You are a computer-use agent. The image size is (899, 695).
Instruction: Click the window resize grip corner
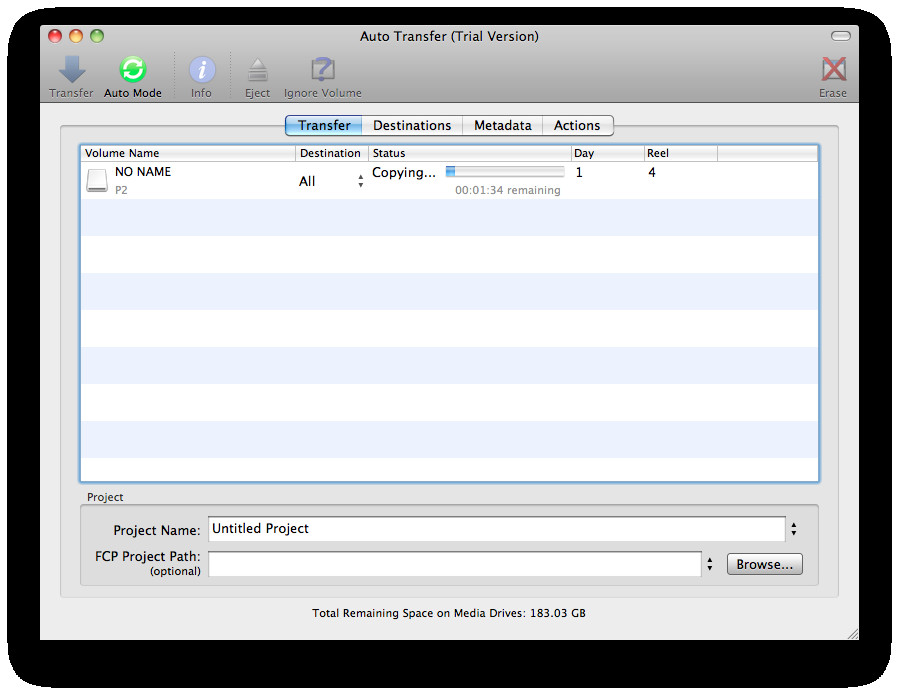point(853,634)
